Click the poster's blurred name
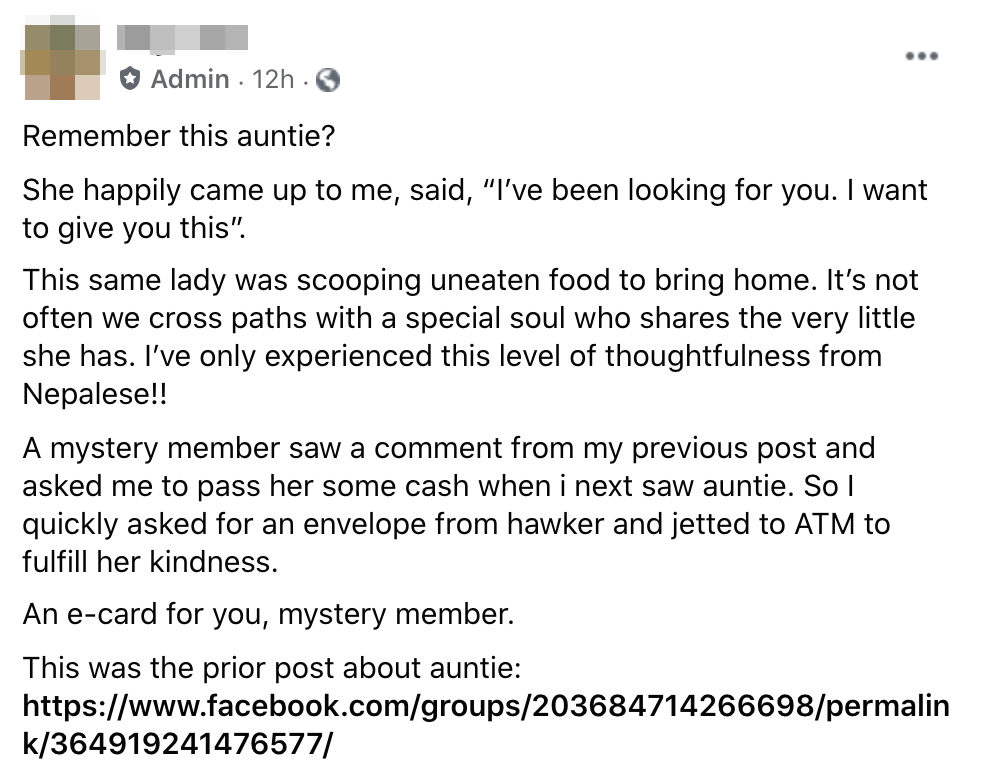 [x=183, y=38]
